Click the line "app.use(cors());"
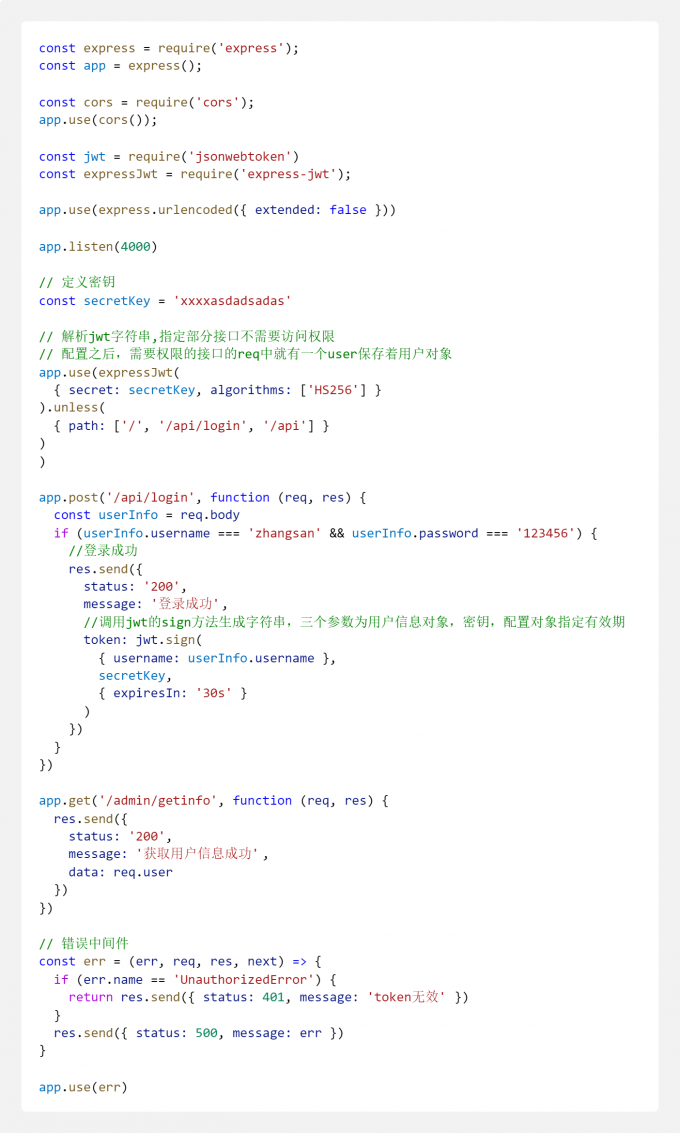The width and height of the screenshot is (680, 1133). [x=98, y=120]
